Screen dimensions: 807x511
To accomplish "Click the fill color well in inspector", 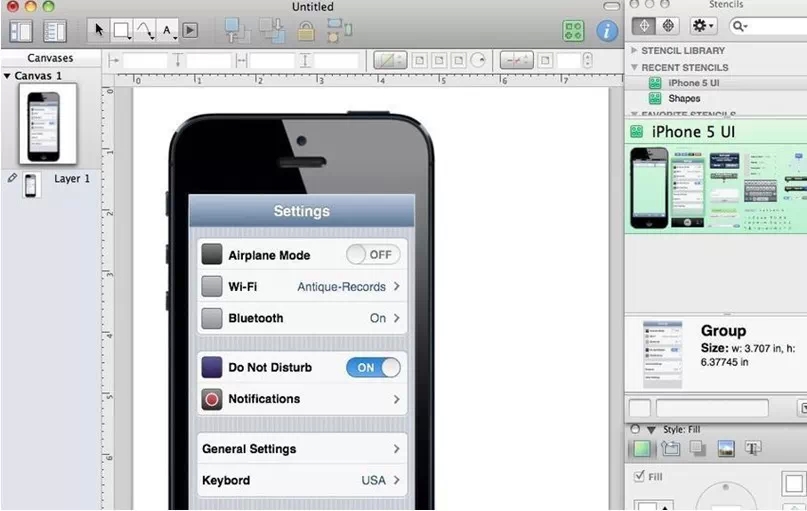I will 793,483.
